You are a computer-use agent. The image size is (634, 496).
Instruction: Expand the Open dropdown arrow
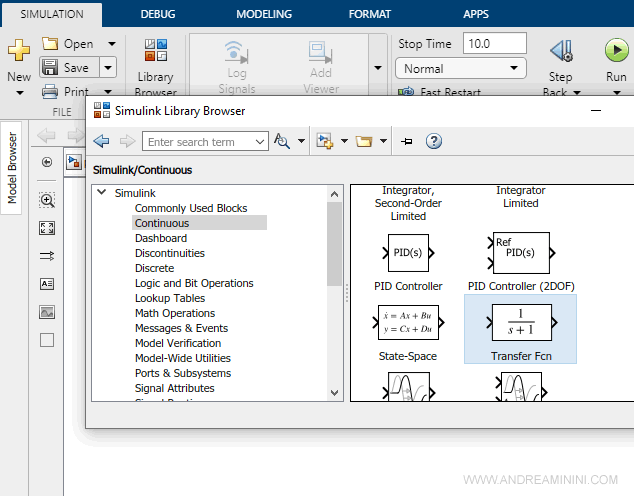click(112, 43)
